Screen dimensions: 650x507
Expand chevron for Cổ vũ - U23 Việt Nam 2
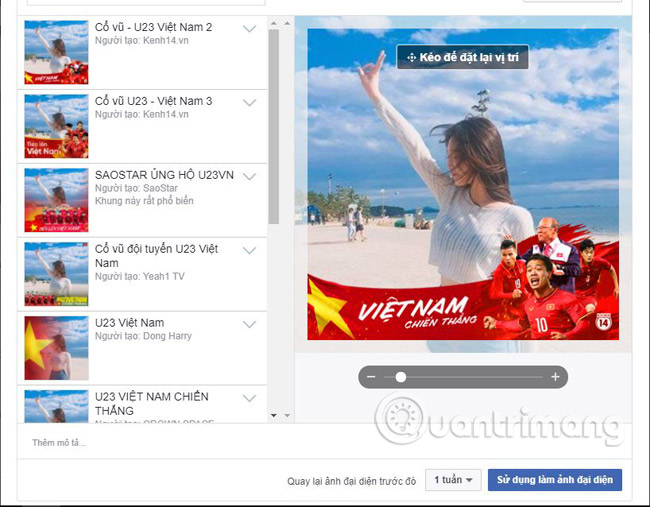[x=249, y=29]
